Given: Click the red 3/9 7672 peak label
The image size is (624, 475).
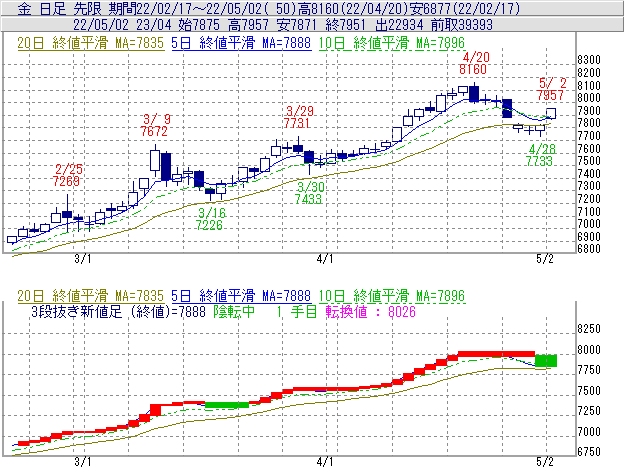Looking at the screenshot, I should [x=155, y=125].
